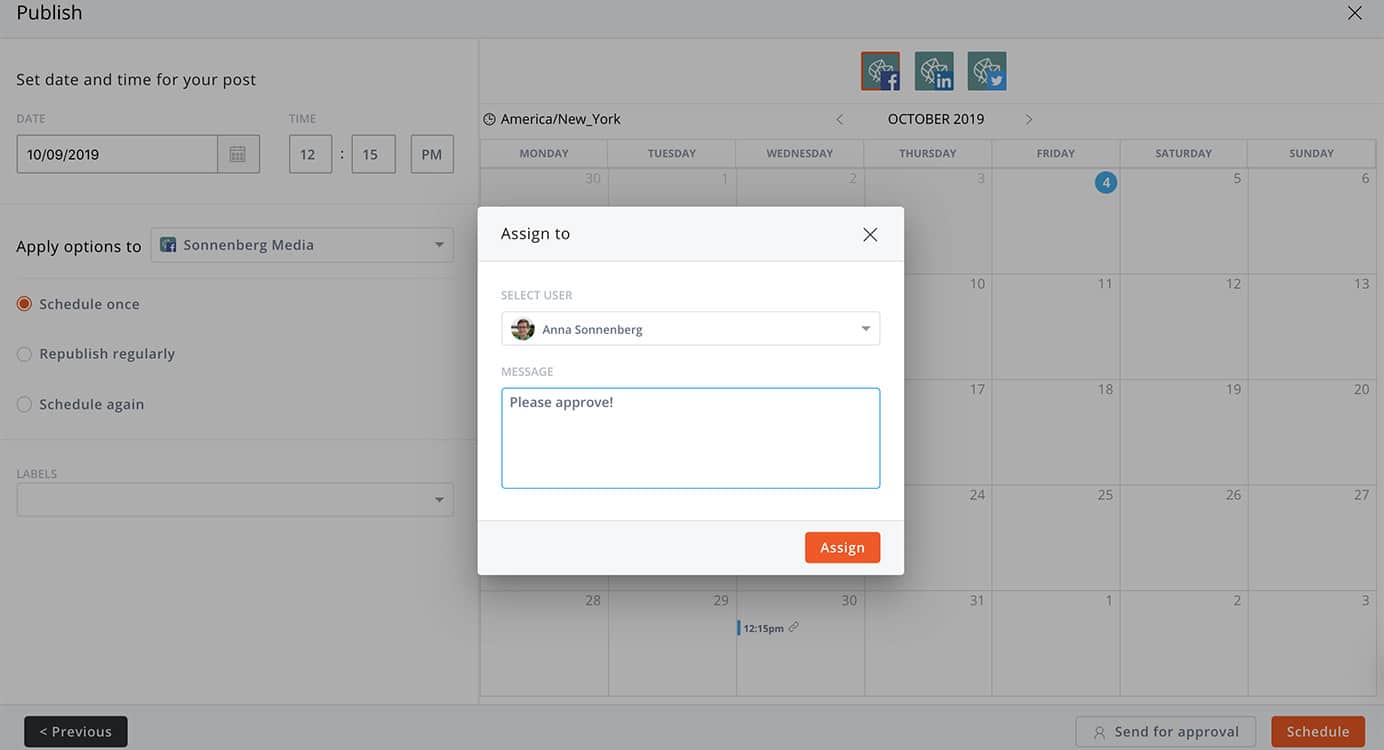Click Send for approval button
The image size is (1384, 750).
1165,732
